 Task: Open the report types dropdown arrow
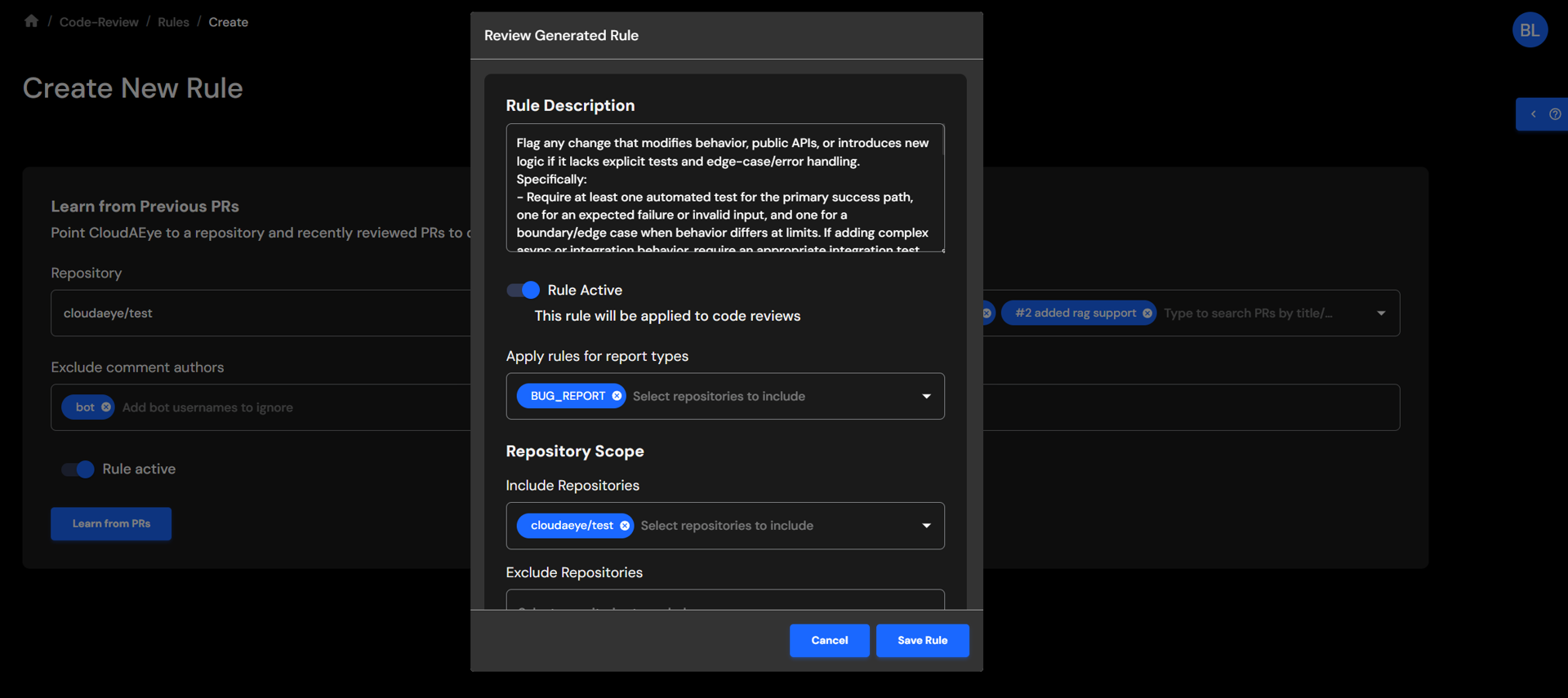point(926,396)
